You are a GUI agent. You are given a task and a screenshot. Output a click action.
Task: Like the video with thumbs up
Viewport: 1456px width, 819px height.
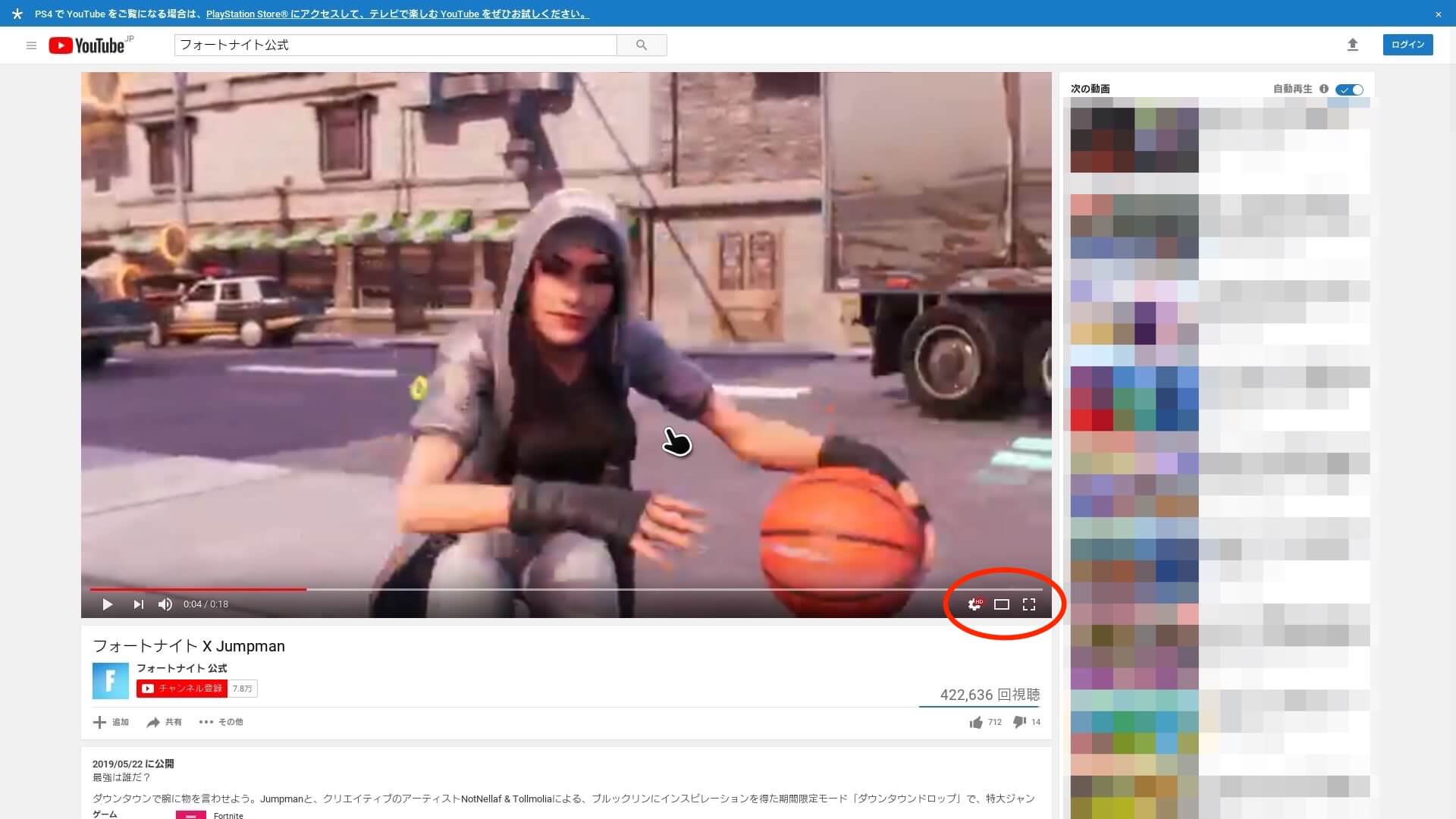985,722
